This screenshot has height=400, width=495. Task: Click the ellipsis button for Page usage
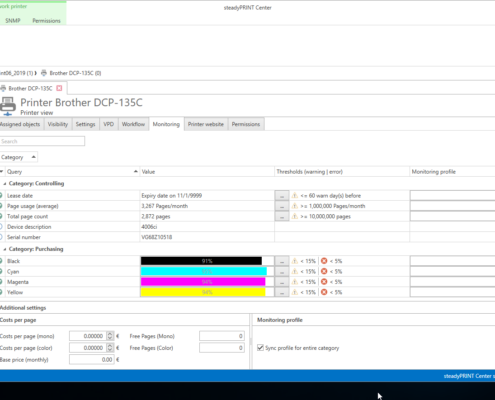[282, 206]
